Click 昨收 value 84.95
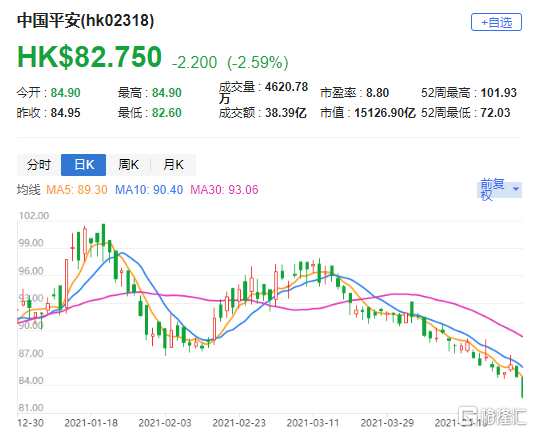Viewport: 533px width, 433px height. coord(66,113)
